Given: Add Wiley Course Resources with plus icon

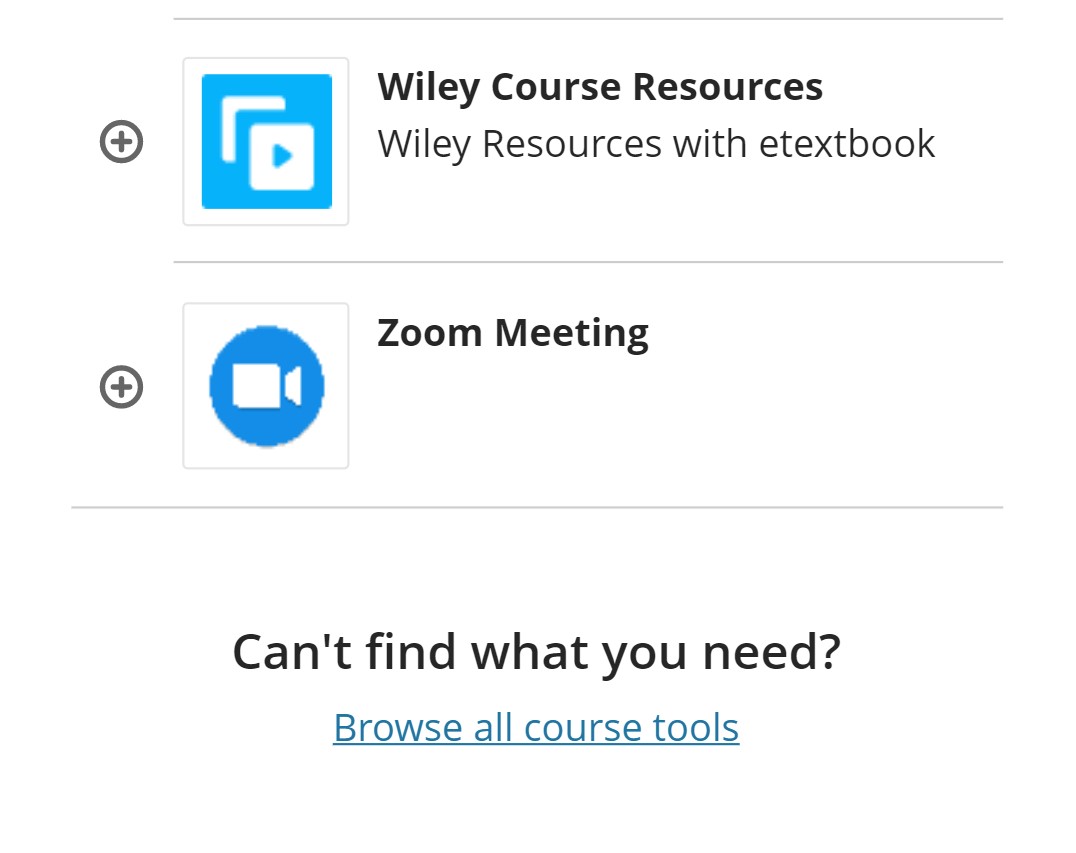Looking at the screenshot, I should (x=121, y=142).
